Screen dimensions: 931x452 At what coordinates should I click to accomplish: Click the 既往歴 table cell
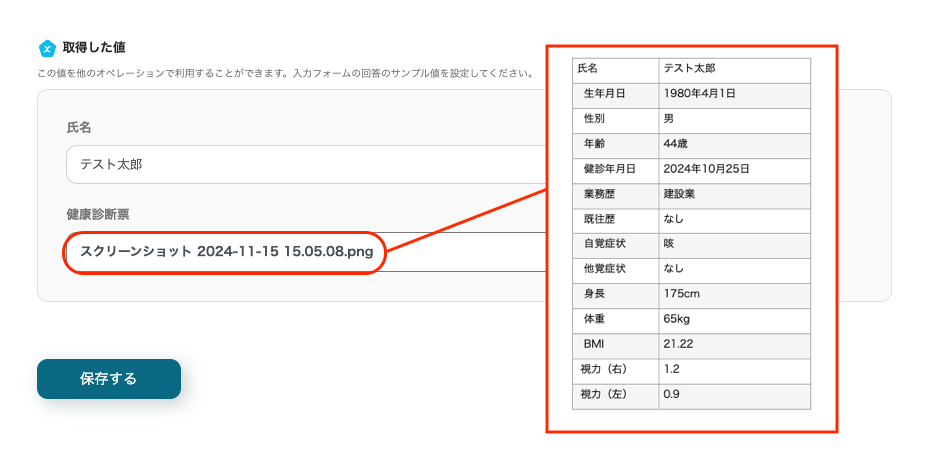click(x=616, y=221)
